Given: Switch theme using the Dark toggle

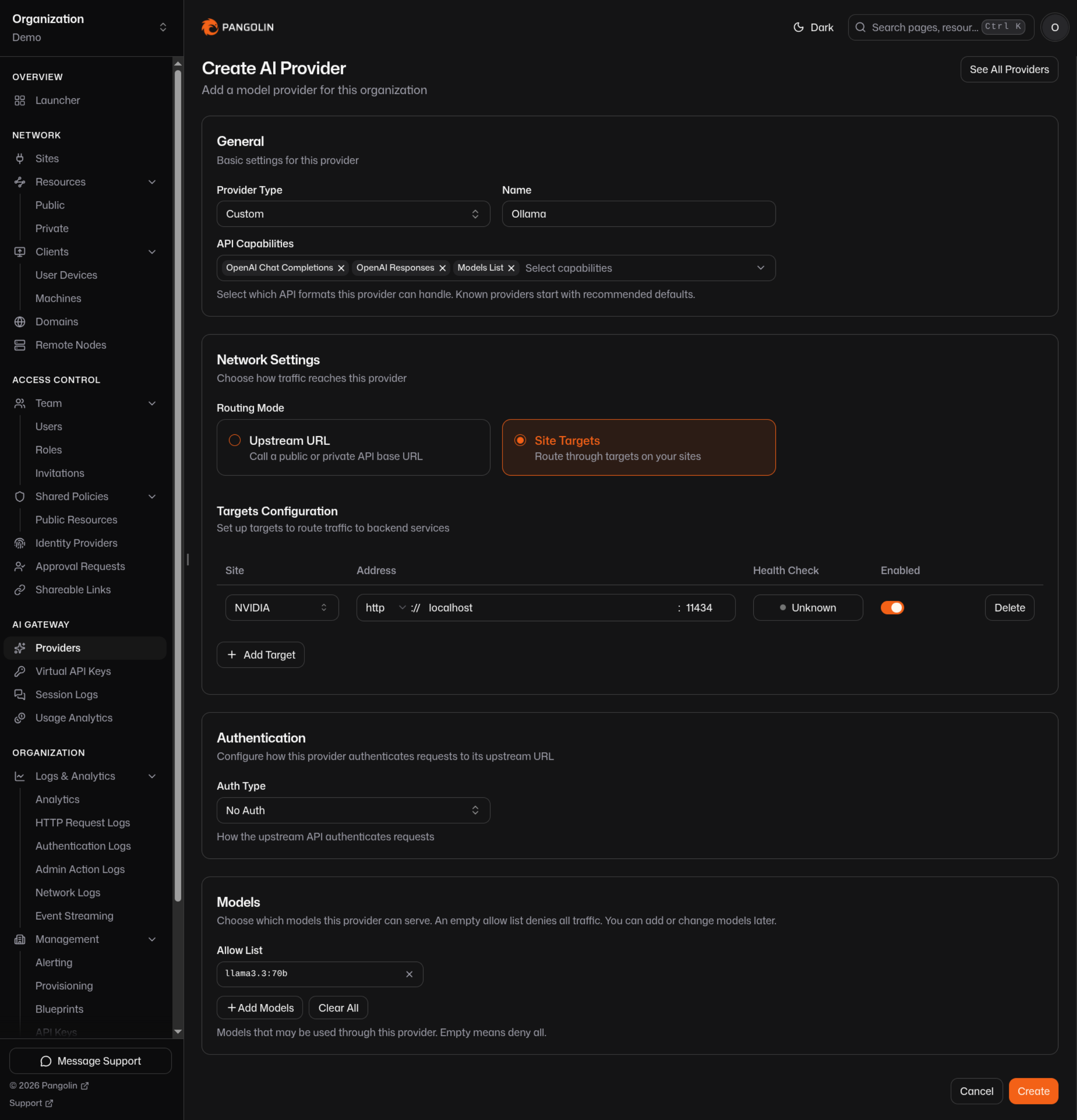Looking at the screenshot, I should tap(813, 27).
